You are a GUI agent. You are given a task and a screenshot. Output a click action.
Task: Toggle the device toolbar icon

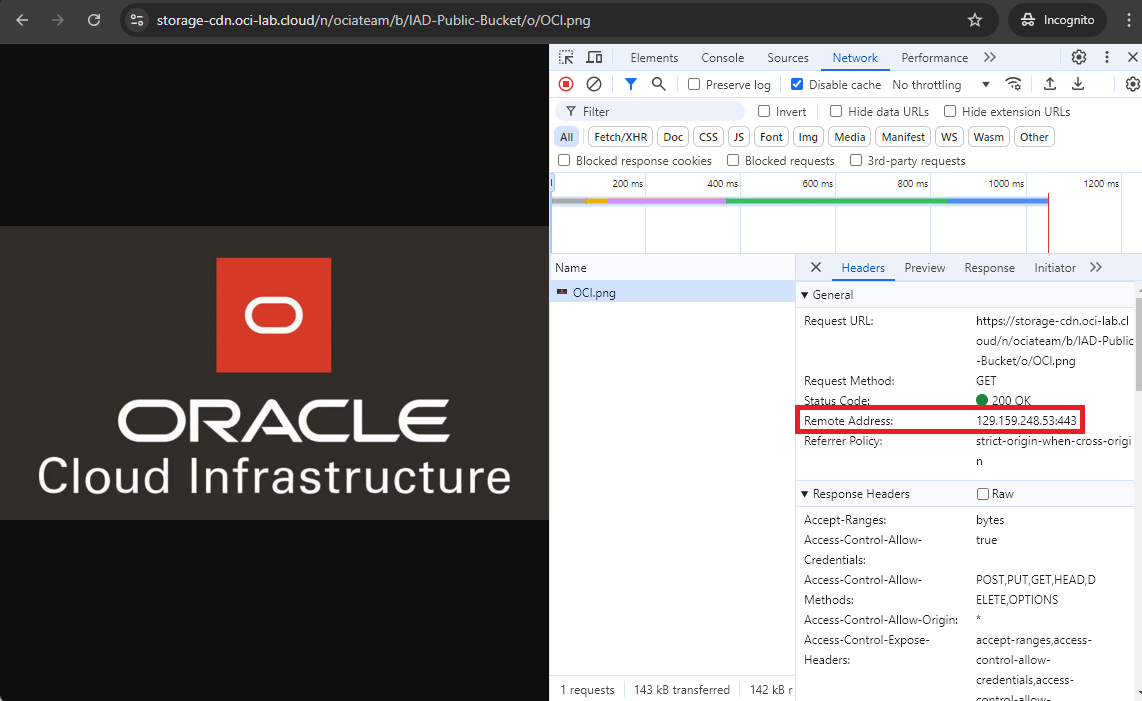pyautogui.click(x=594, y=58)
